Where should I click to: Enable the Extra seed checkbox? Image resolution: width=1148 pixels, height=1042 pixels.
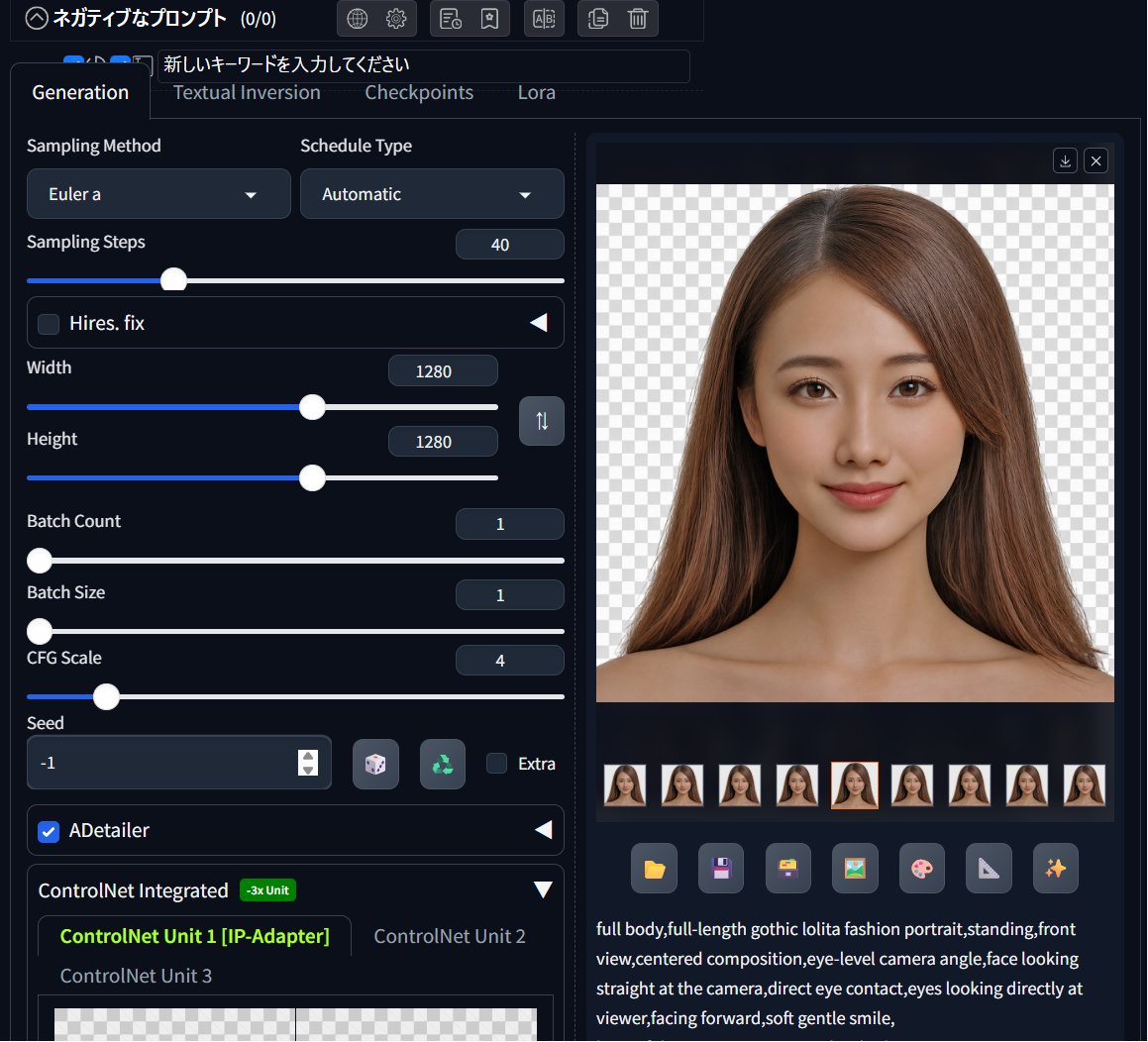[x=497, y=764]
